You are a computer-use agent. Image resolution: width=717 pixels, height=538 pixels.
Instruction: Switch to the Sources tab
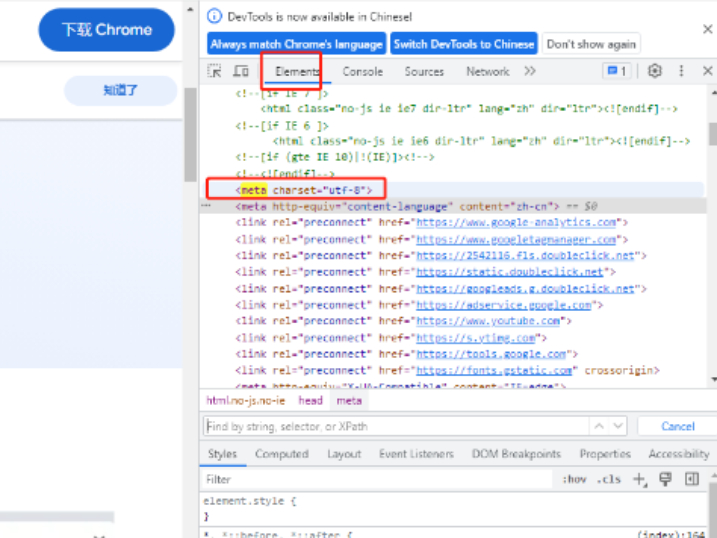pyautogui.click(x=424, y=72)
